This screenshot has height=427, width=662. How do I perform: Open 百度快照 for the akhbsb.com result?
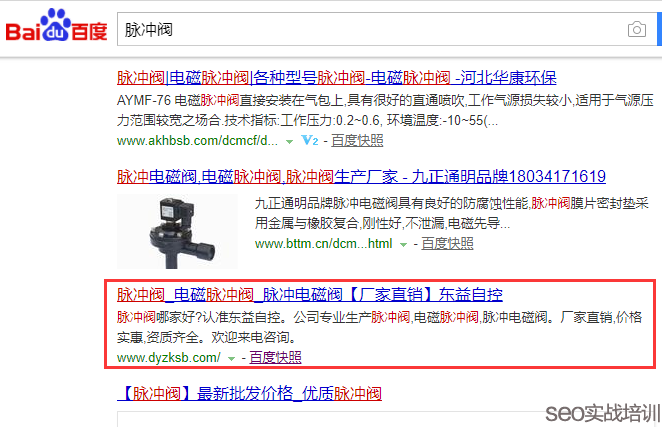[357, 141]
